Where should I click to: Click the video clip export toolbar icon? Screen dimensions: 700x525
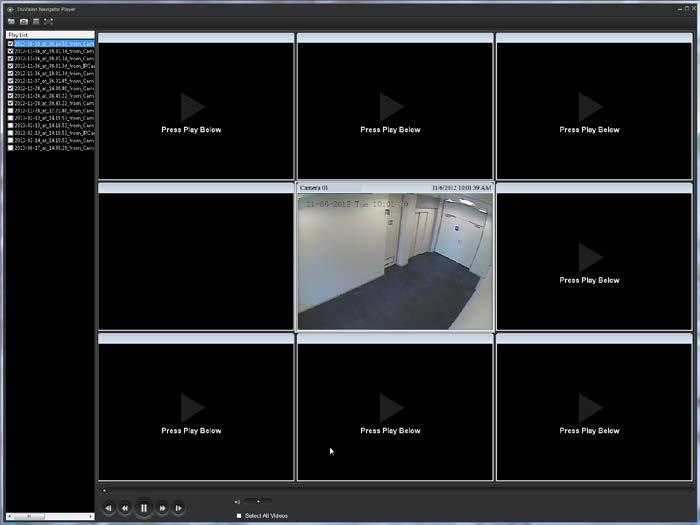(36, 21)
